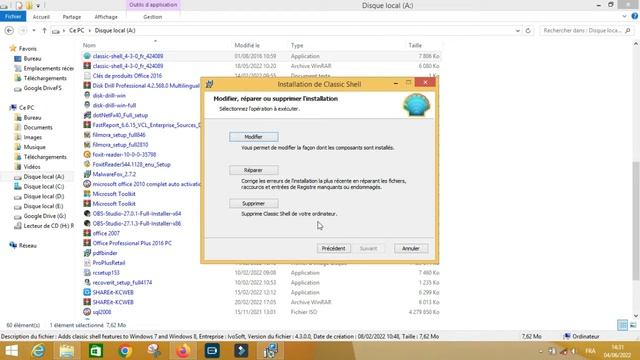Click the sql2008 ISO file icon

[87, 312]
